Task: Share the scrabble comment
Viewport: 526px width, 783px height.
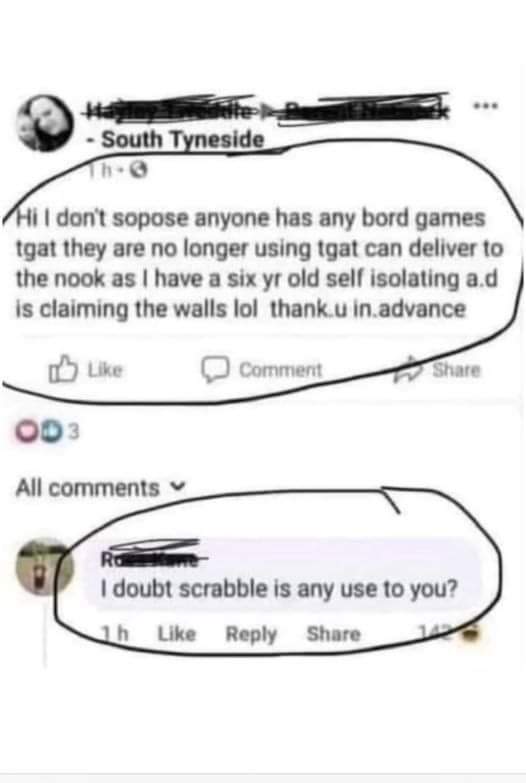Action: click(x=333, y=634)
